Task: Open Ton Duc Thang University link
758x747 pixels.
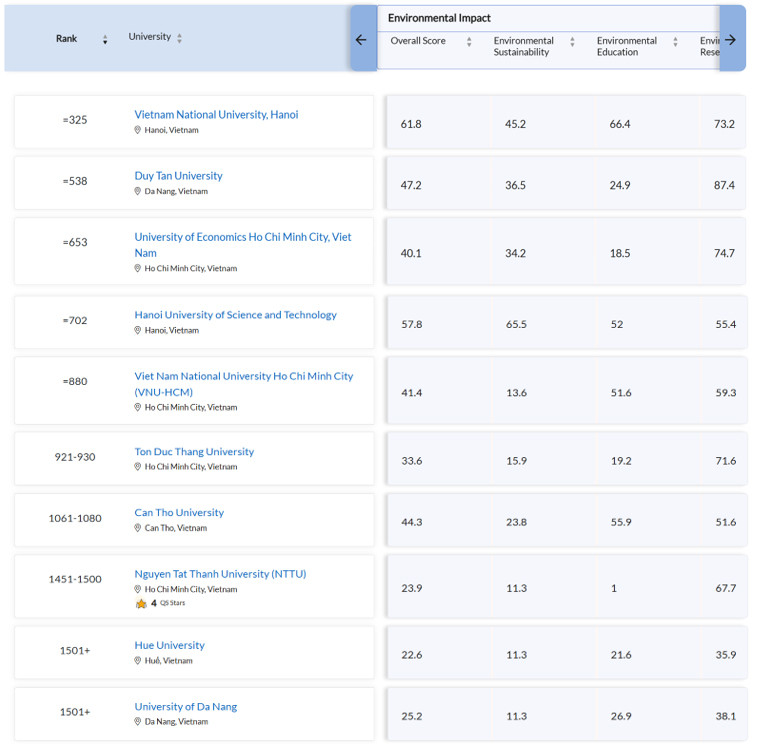Action: [x=194, y=452]
